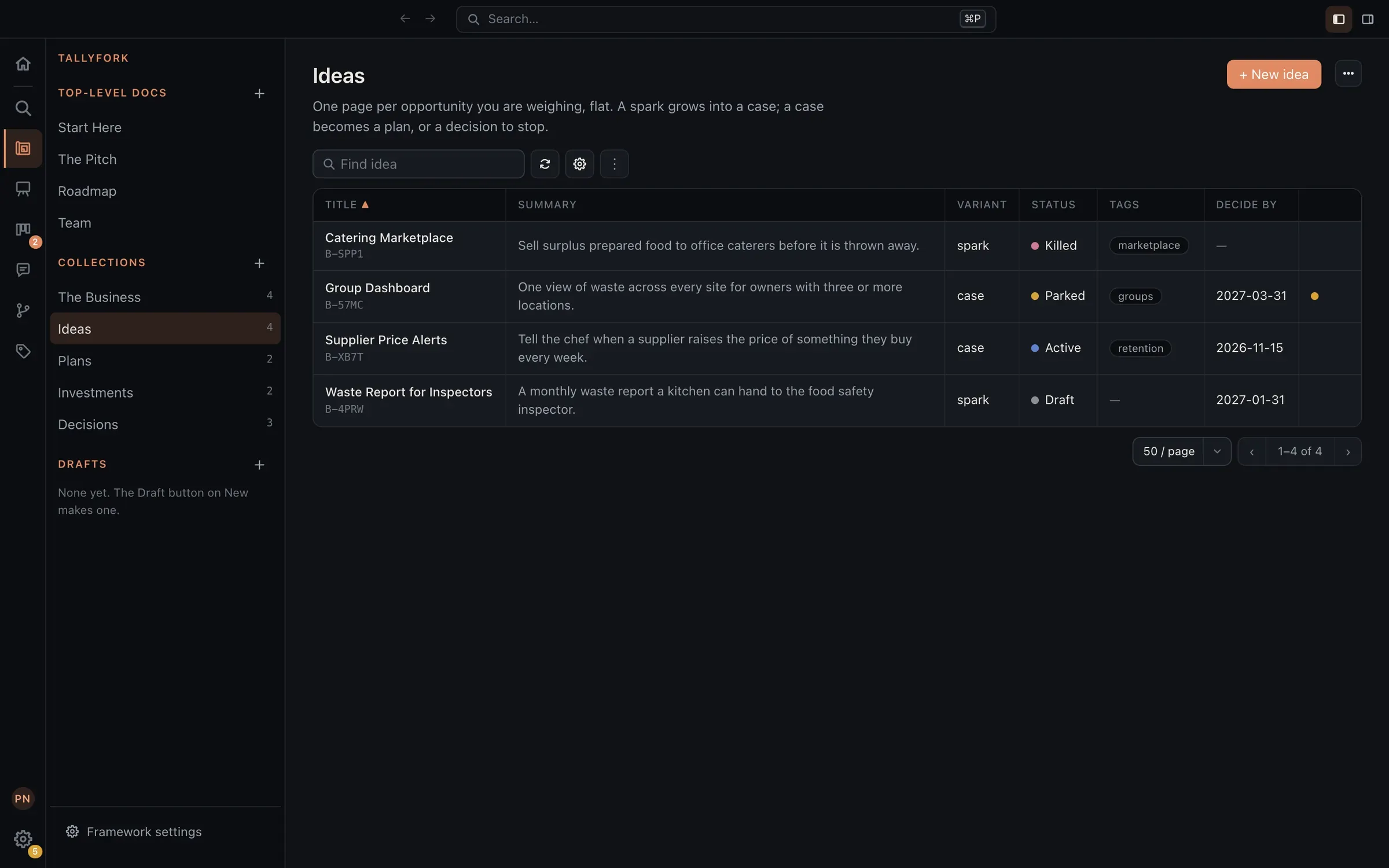Screen dimensions: 1389x868
Task: Open the Group Dashboard idea
Action: coord(377,288)
